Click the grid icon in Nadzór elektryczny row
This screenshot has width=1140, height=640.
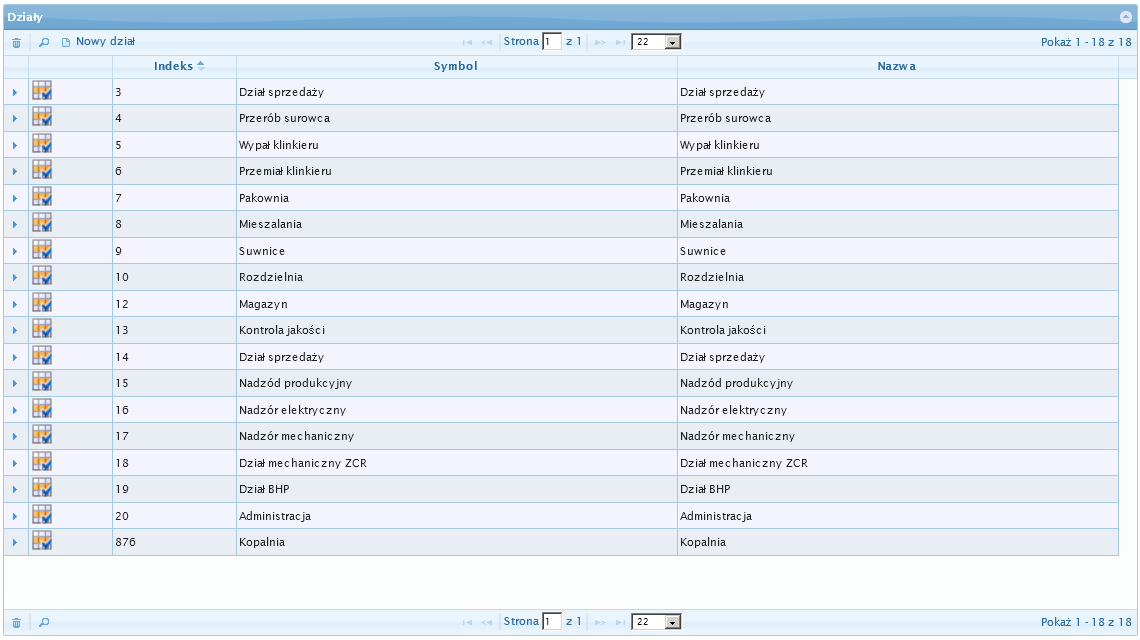pos(42,409)
